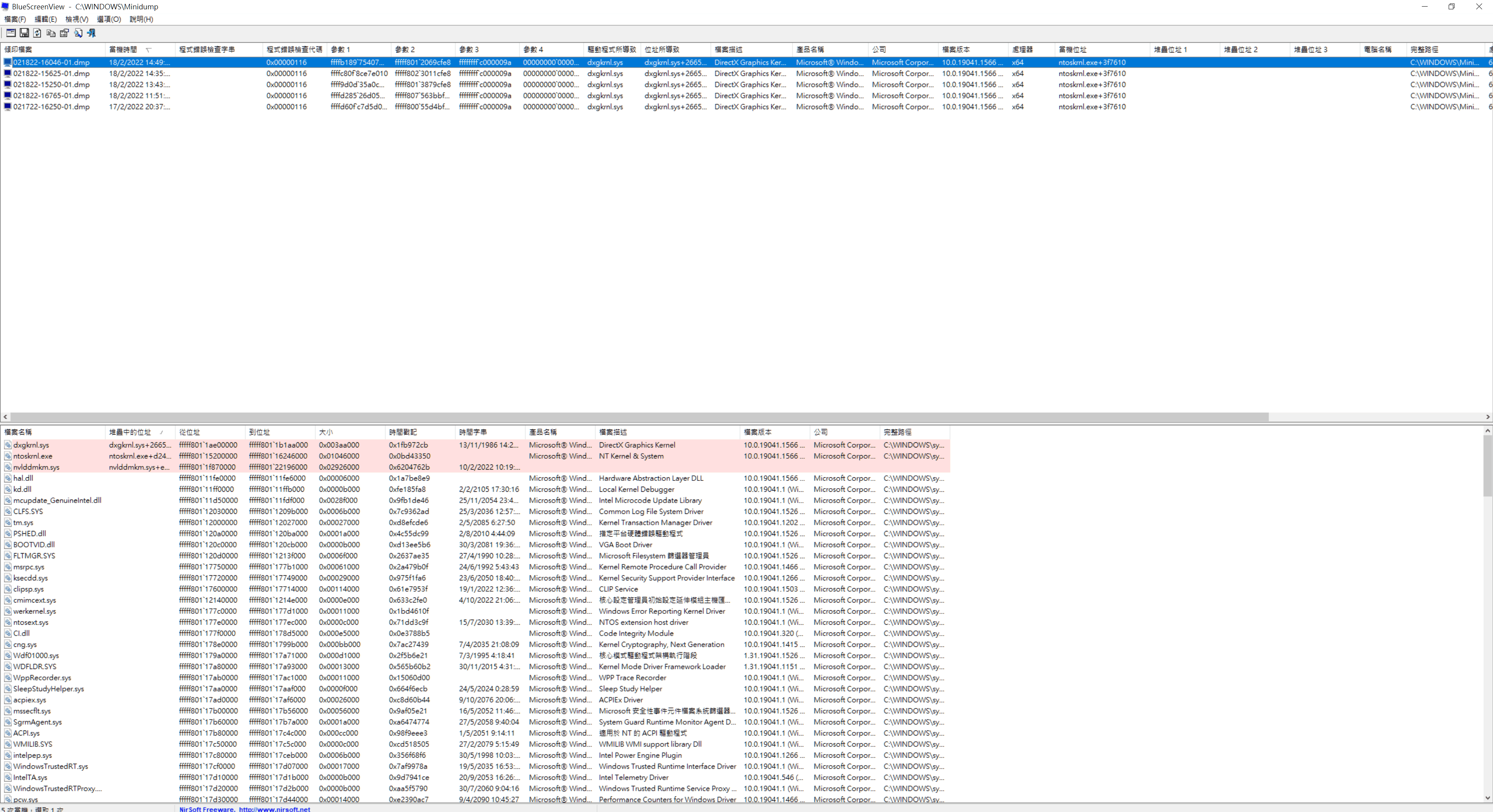Open the Advanced Options toolbar icon
The image size is (1493, 812).
coord(11,33)
